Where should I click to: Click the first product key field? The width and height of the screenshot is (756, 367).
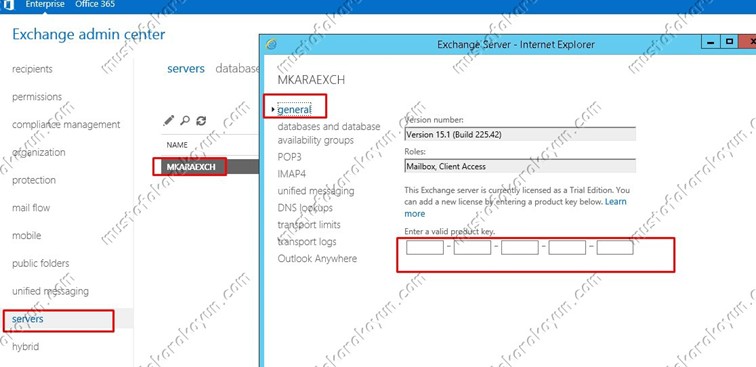click(x=425, y=248)
